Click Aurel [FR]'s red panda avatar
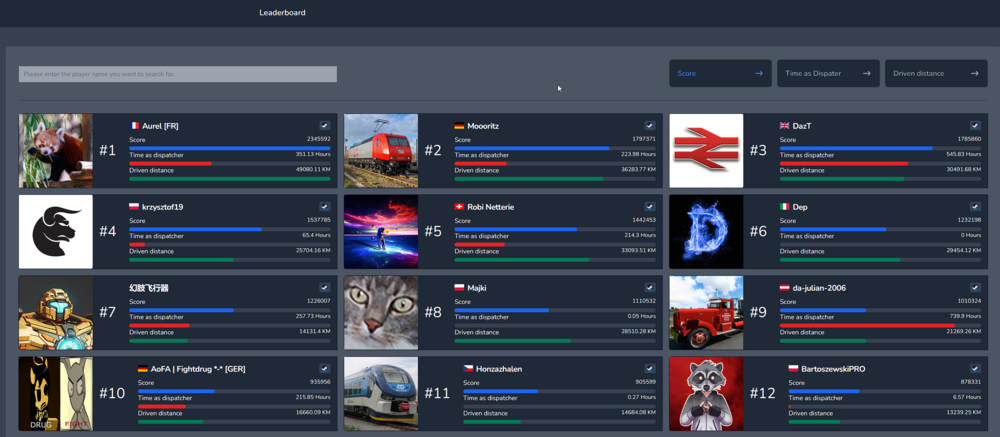Screen dimensions: 1000x437 click(x=56, y=151)
